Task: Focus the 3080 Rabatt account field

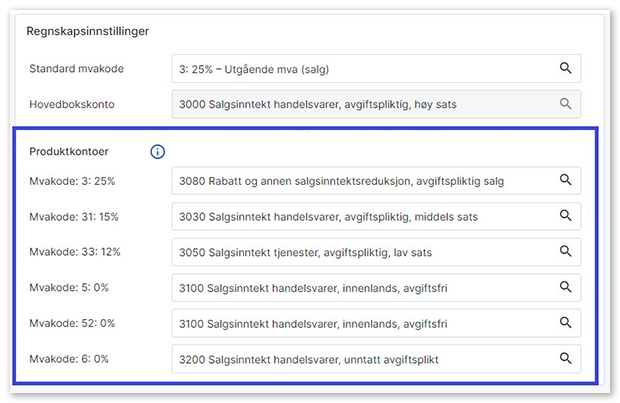Action: click(x=360, y=180)
